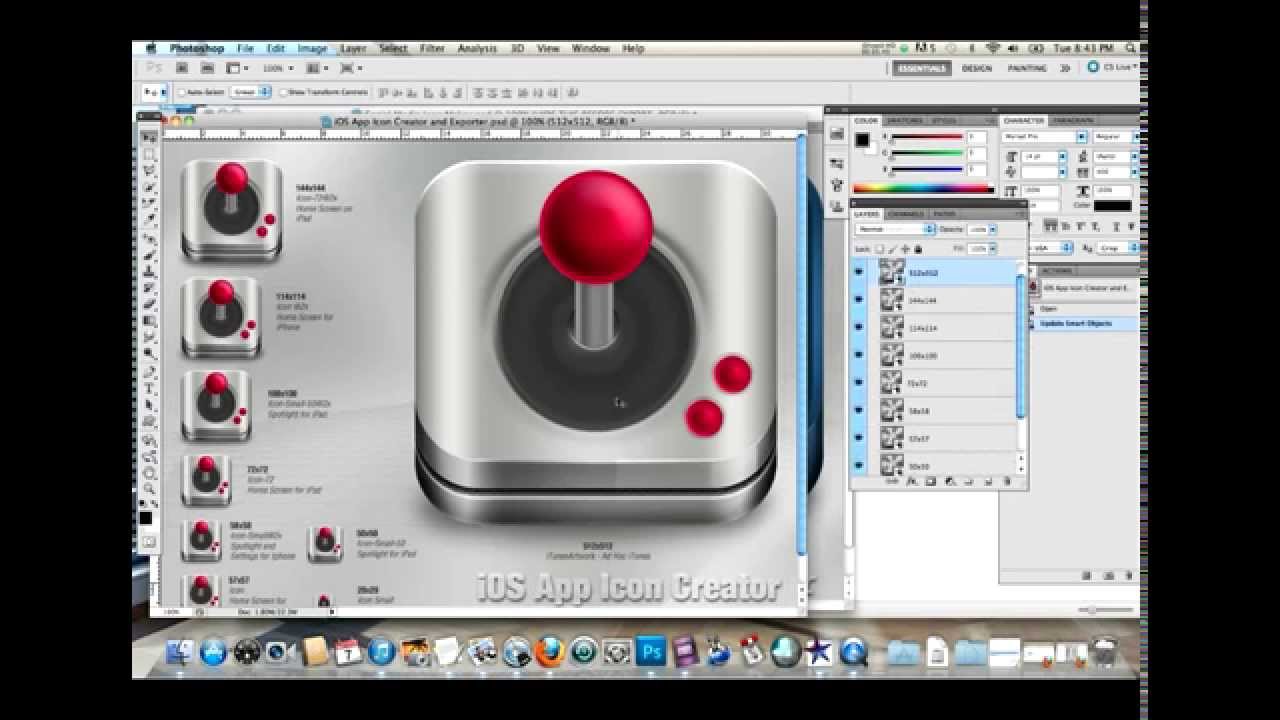The width and height of the screenshot is (1280, 720).
Task: Switch to the Paths tab
Action: [x=944, y=213]
